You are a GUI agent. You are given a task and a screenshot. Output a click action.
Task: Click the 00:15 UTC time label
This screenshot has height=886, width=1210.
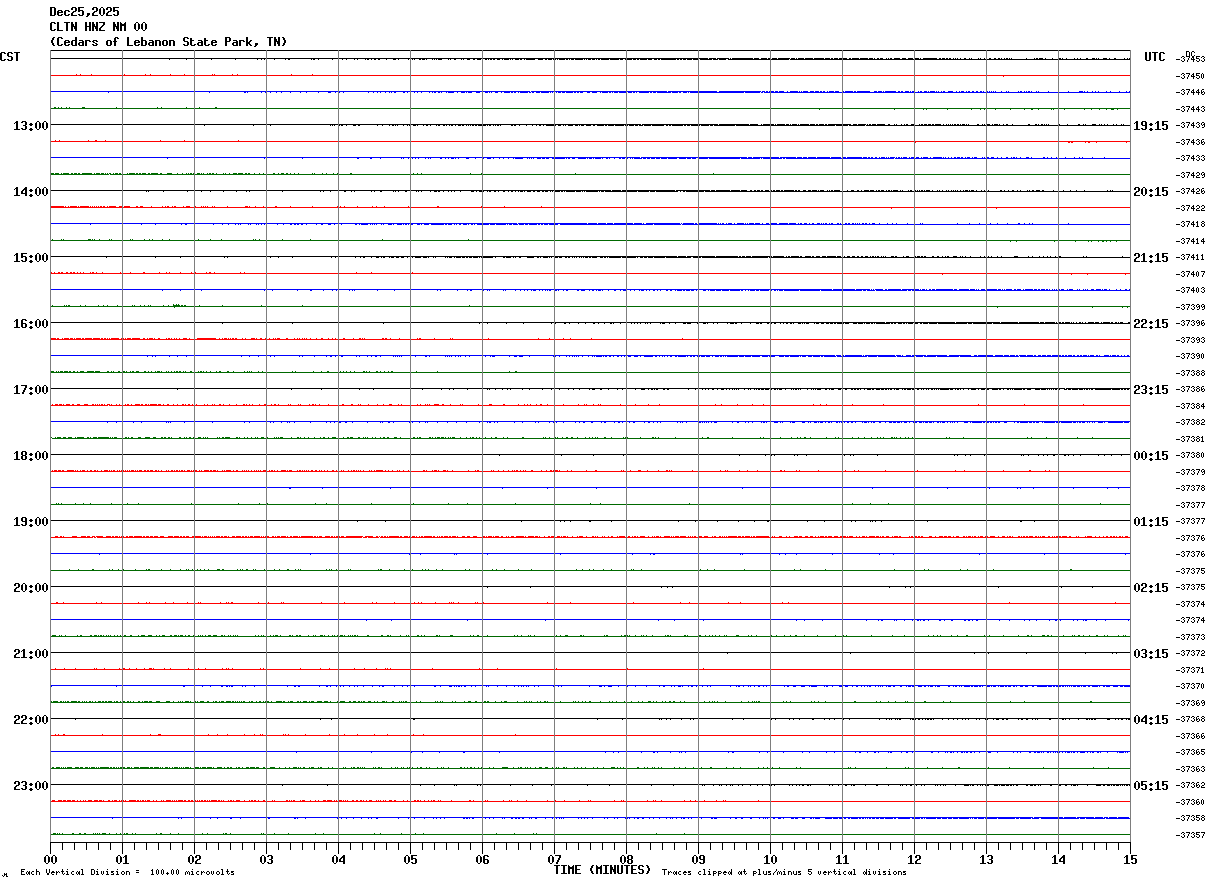coord(1150,456)
